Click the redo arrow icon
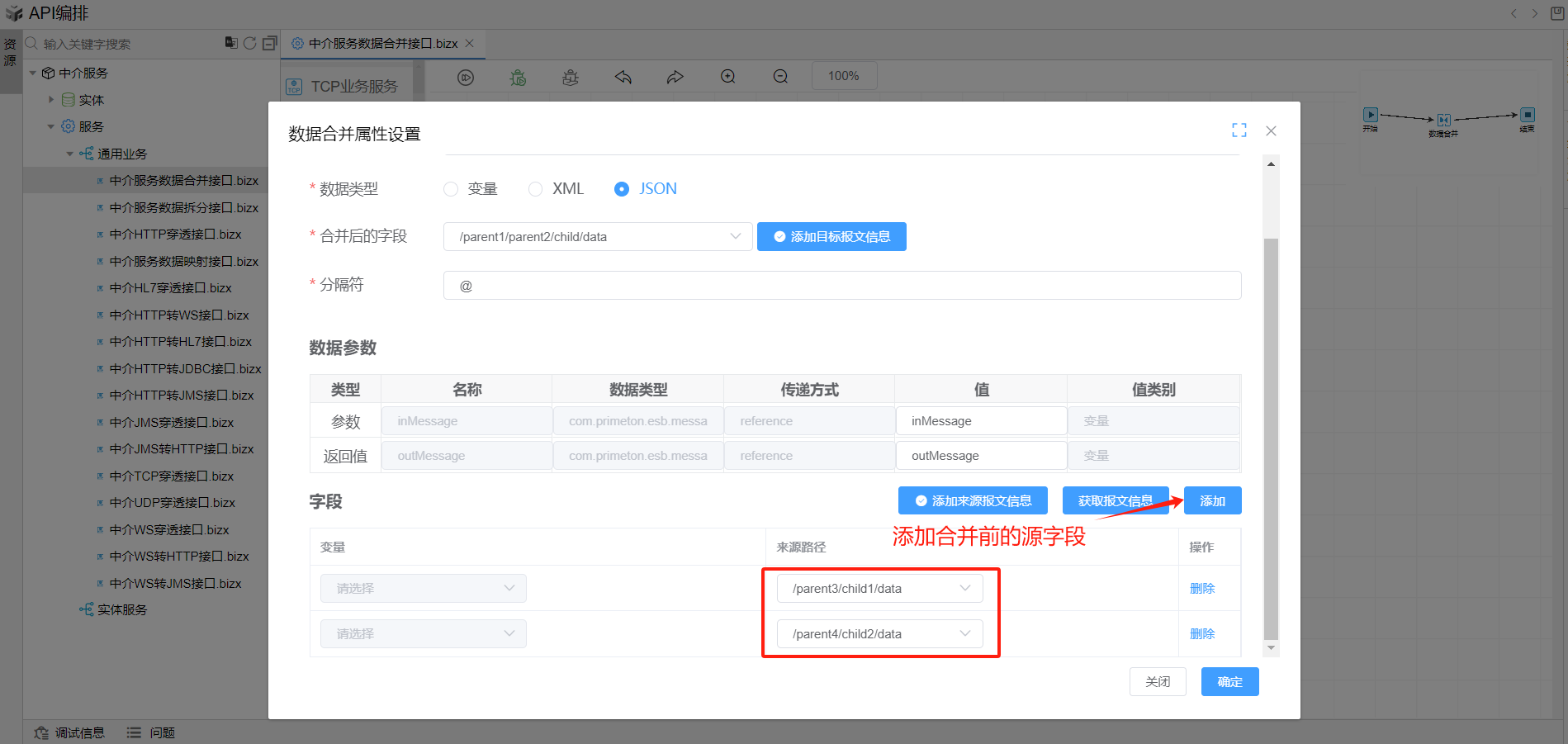The width and height of the screenshot is (1568, 744). coord(675,77)
